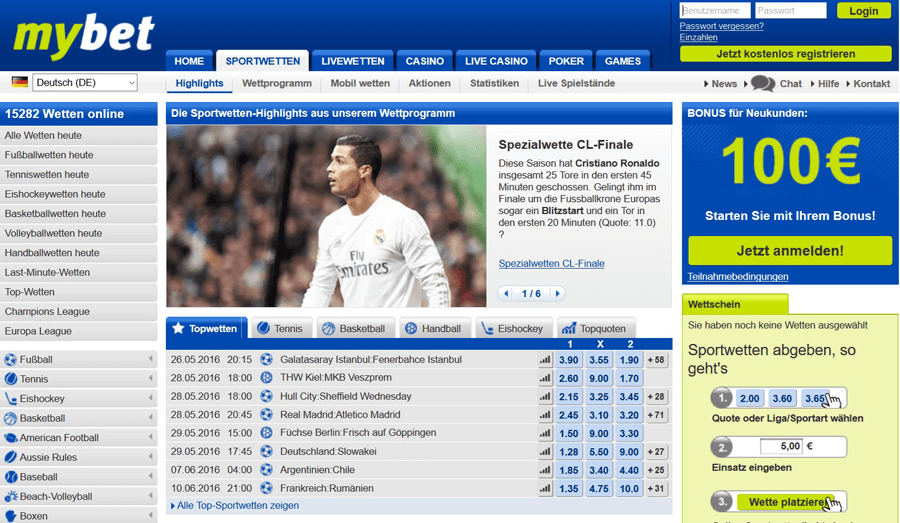Click the Boxen glove icon in sidebar
900x523 pixels.
click(x=10, y=516)
